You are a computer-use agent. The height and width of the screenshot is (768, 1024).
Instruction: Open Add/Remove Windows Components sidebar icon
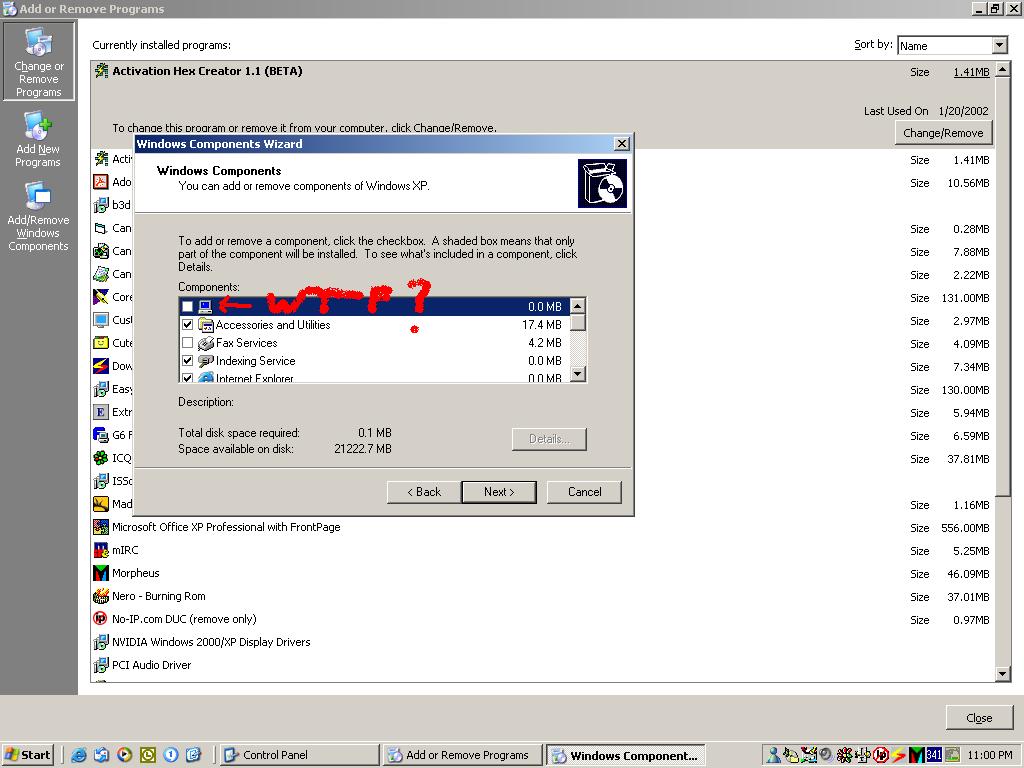pos(38,216)
